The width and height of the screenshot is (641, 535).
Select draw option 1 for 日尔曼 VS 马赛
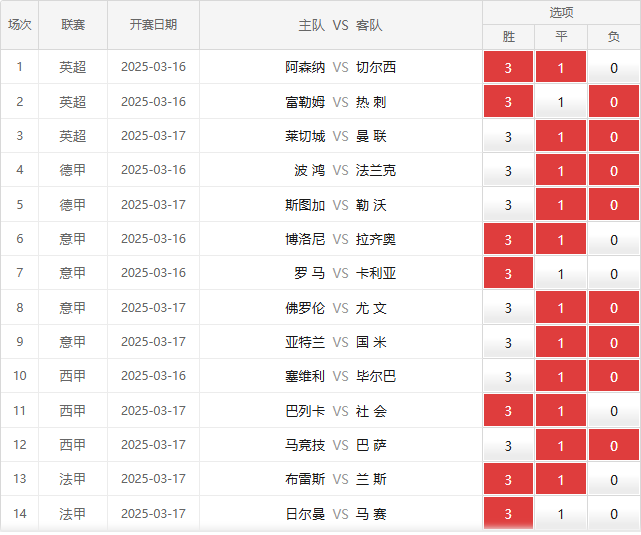pyautogui.click(x=561, y=513)
